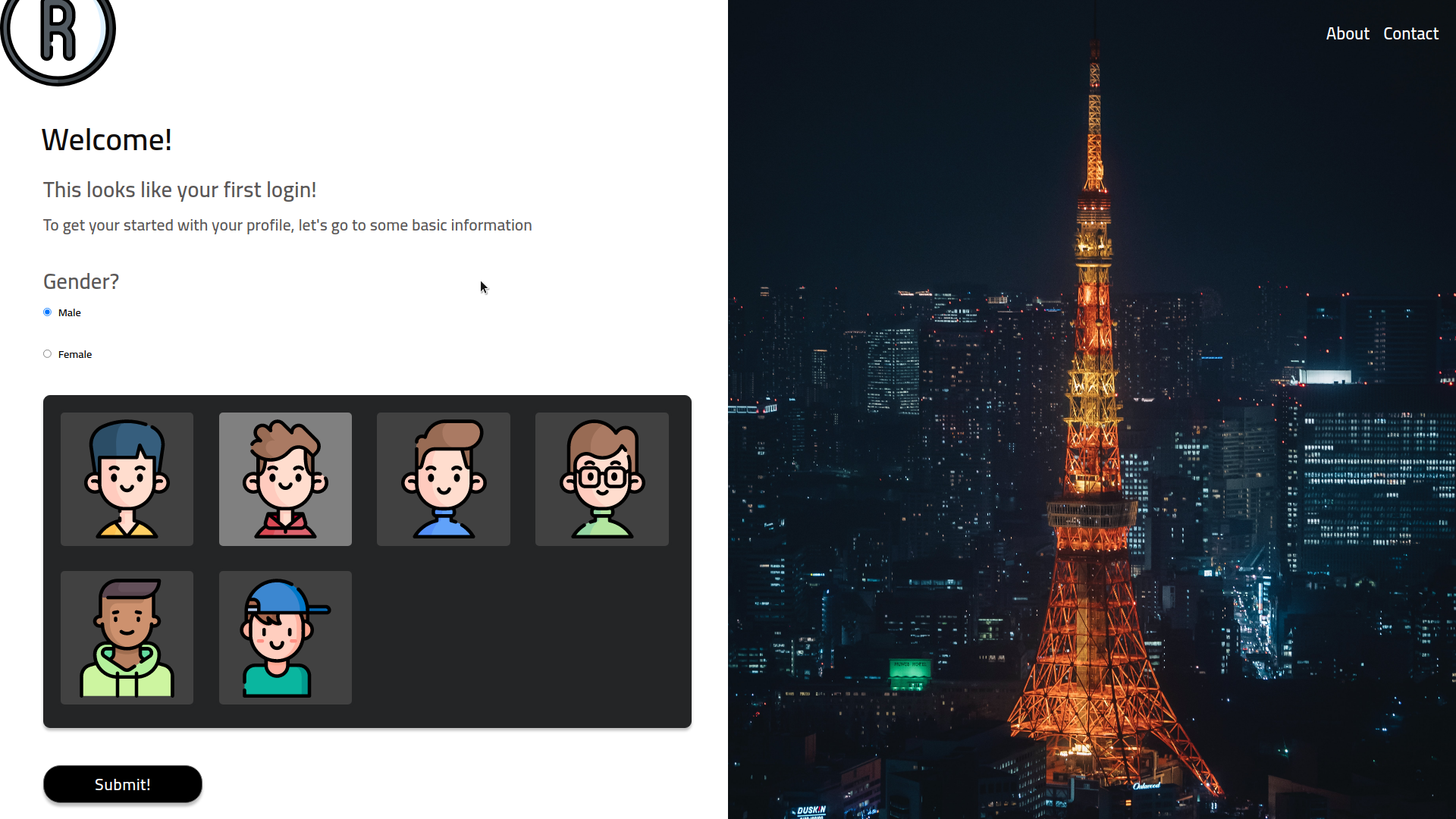Choose the avatar wearing glasses
1456x819 pixels.
602,479
